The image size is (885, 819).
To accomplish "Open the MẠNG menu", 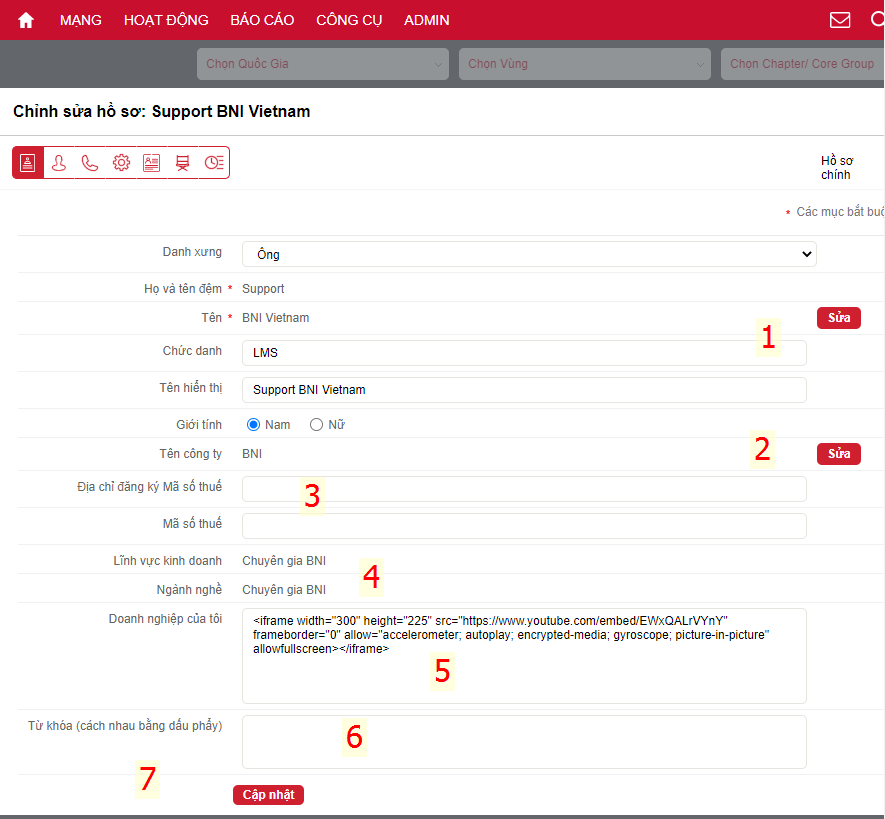I will pos(81,20).
